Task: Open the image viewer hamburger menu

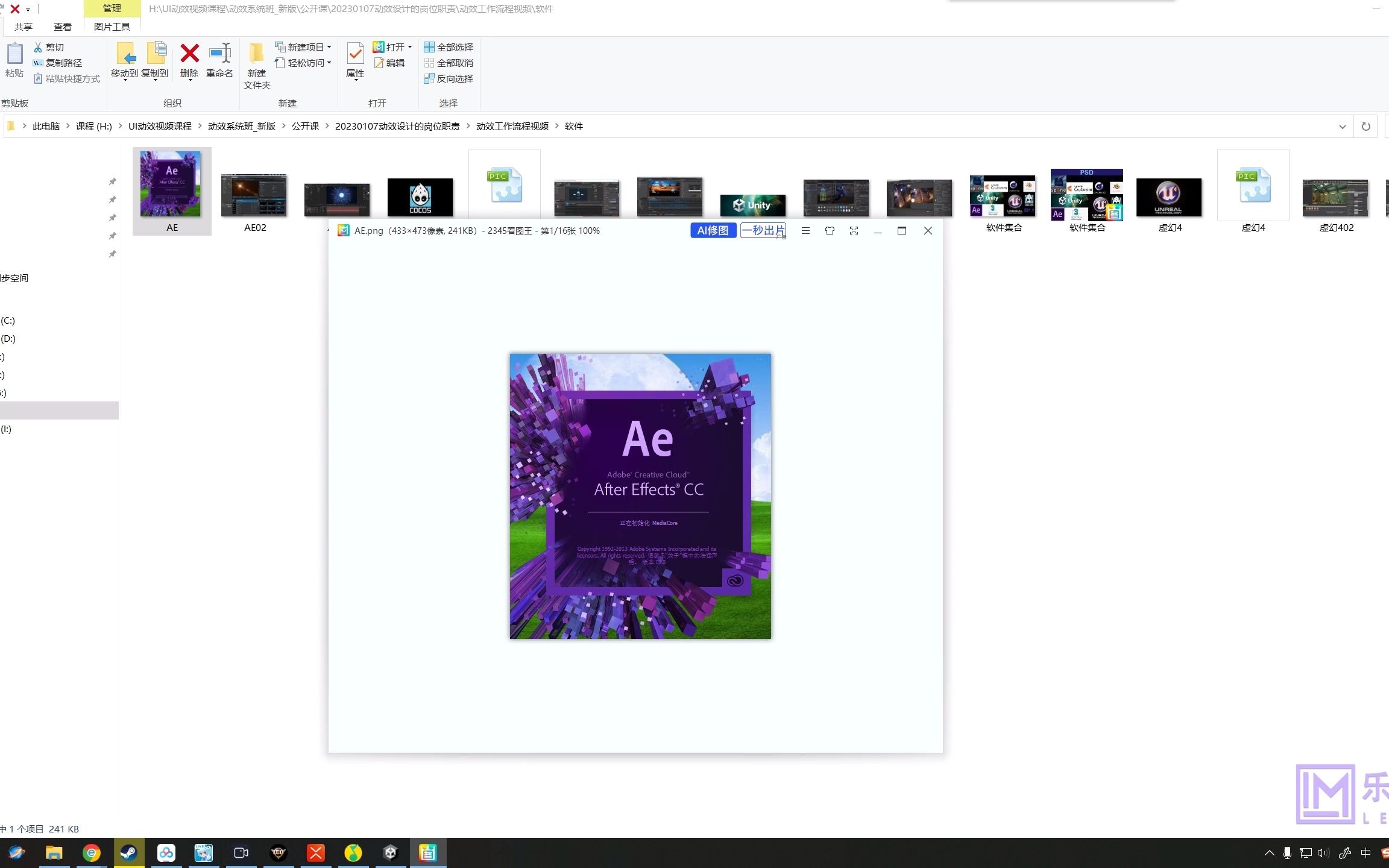Action: tap(805, 230)
